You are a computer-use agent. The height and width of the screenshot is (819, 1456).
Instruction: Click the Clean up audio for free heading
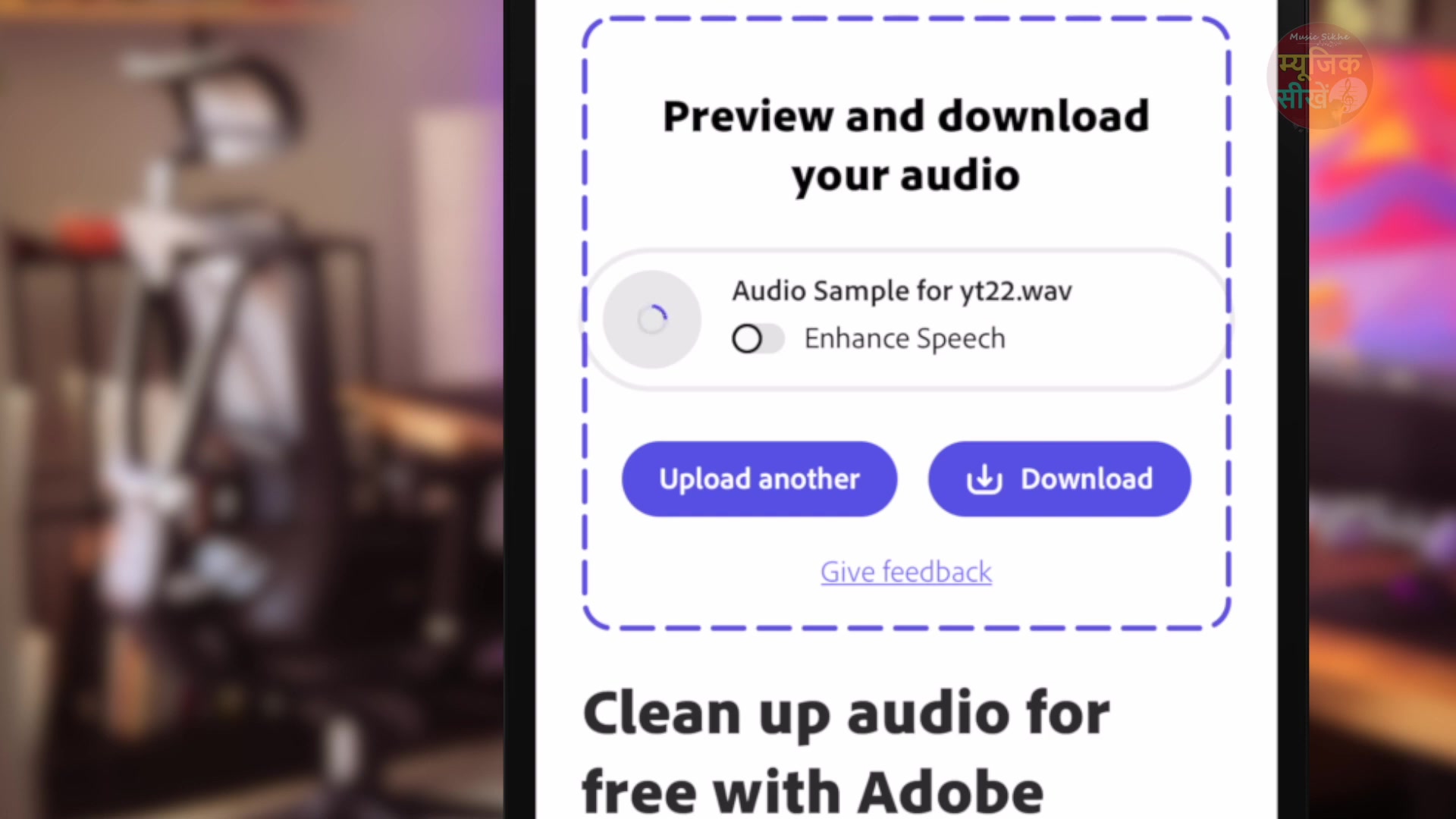846,714
